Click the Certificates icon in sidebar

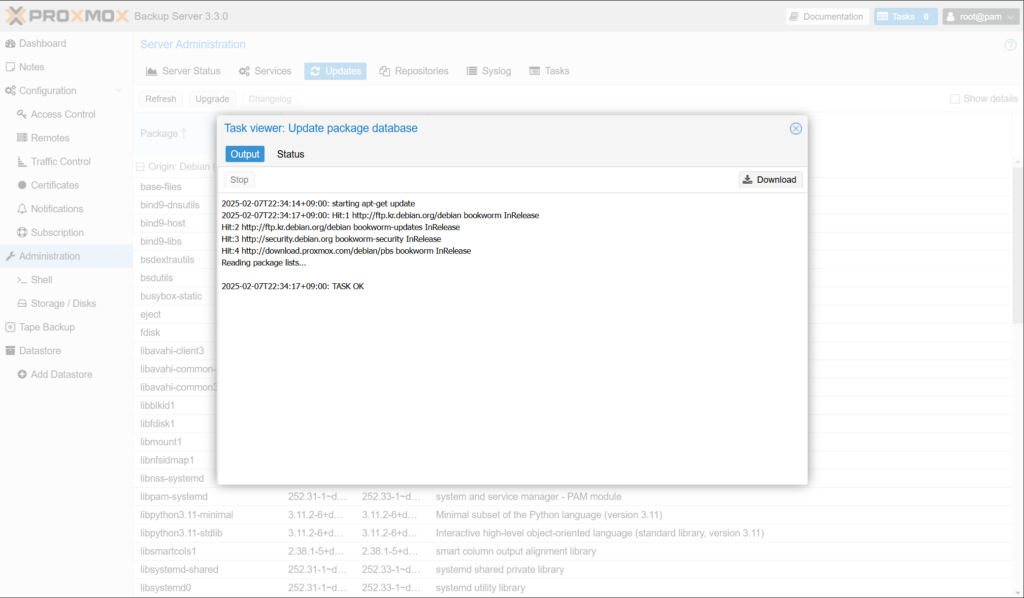pyautogui.click(x=22, y=185)
